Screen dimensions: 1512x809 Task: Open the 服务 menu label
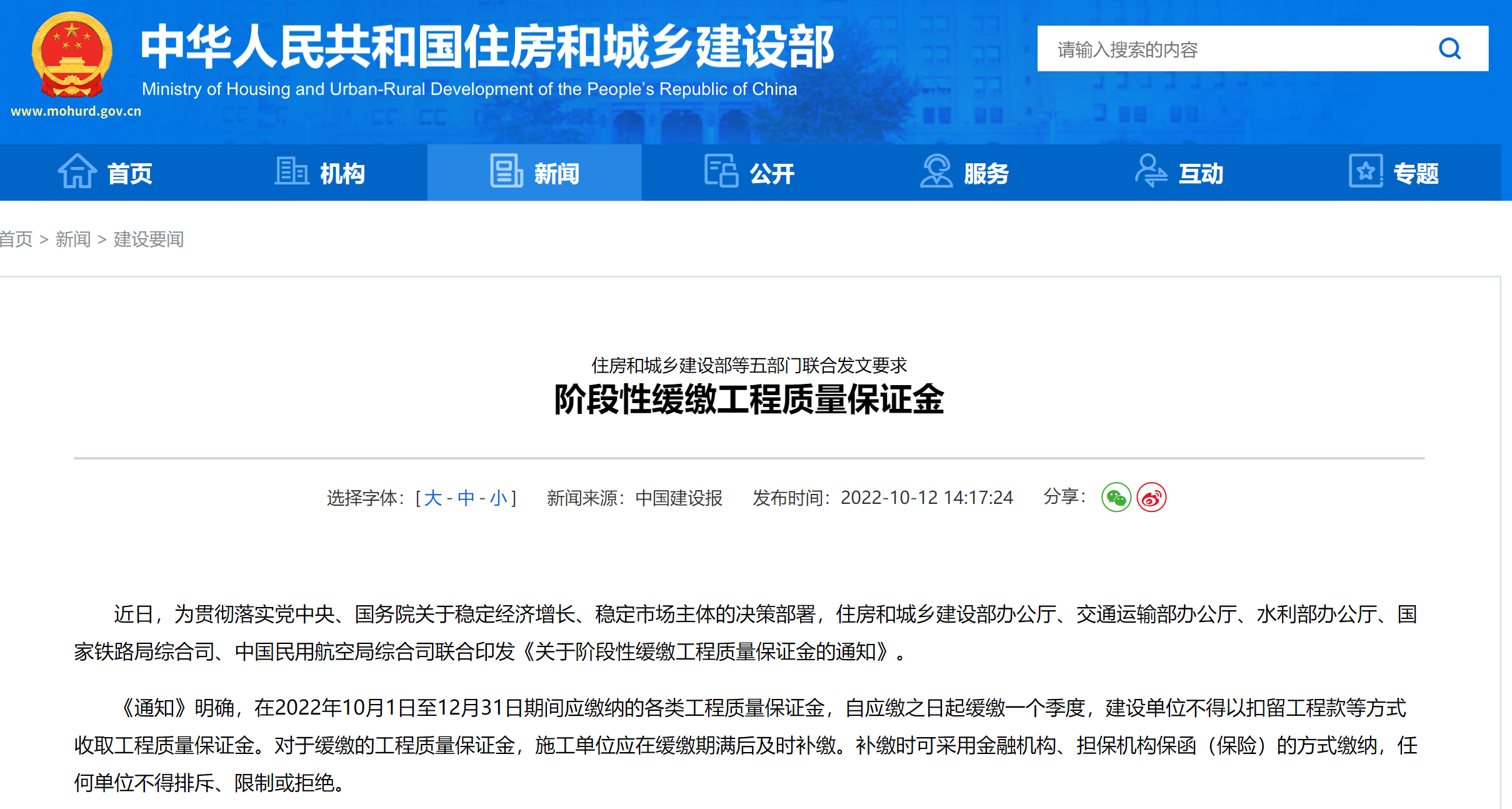(986, 173)
